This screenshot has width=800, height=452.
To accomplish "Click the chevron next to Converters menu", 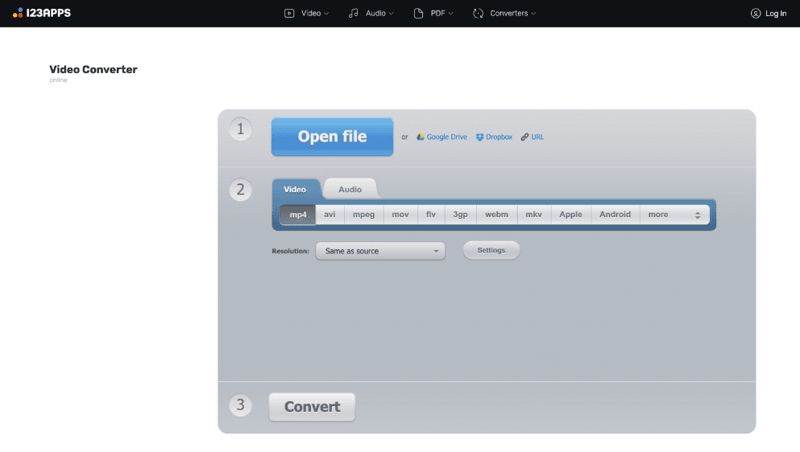I will (x=534, y=14).
